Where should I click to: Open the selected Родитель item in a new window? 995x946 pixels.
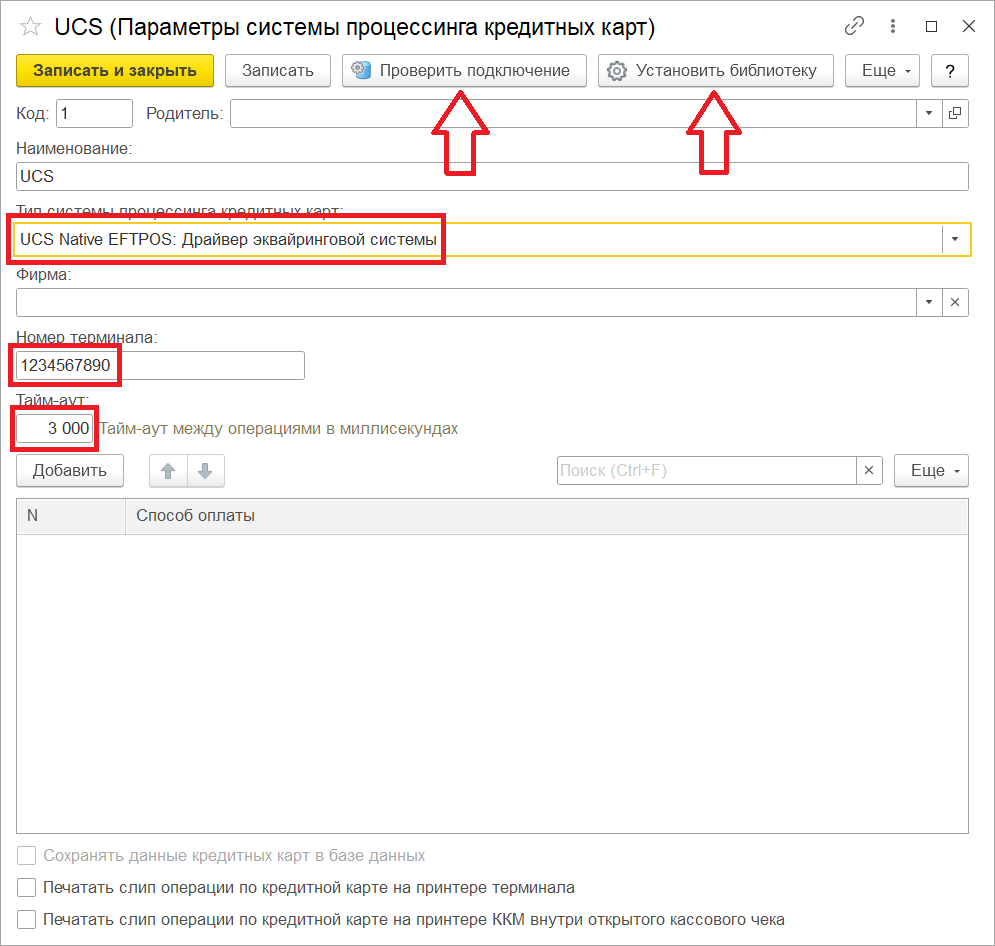pyautogui.click(x=955, y=114)
